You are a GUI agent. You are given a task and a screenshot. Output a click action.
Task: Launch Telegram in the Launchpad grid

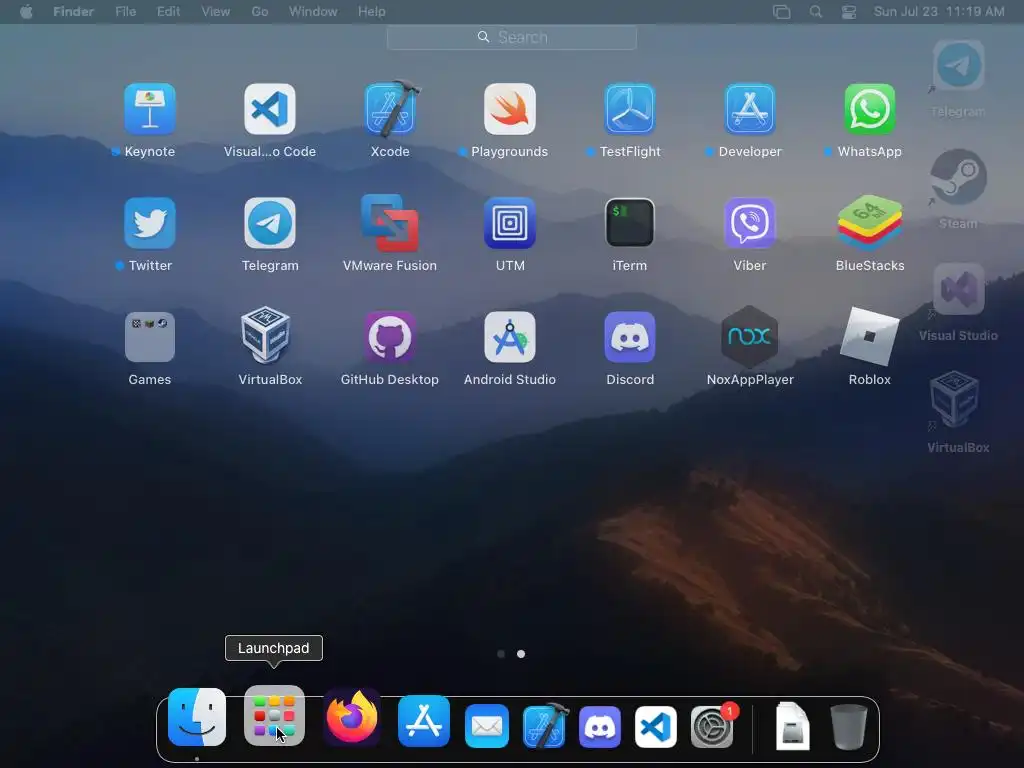click(270, 223)
